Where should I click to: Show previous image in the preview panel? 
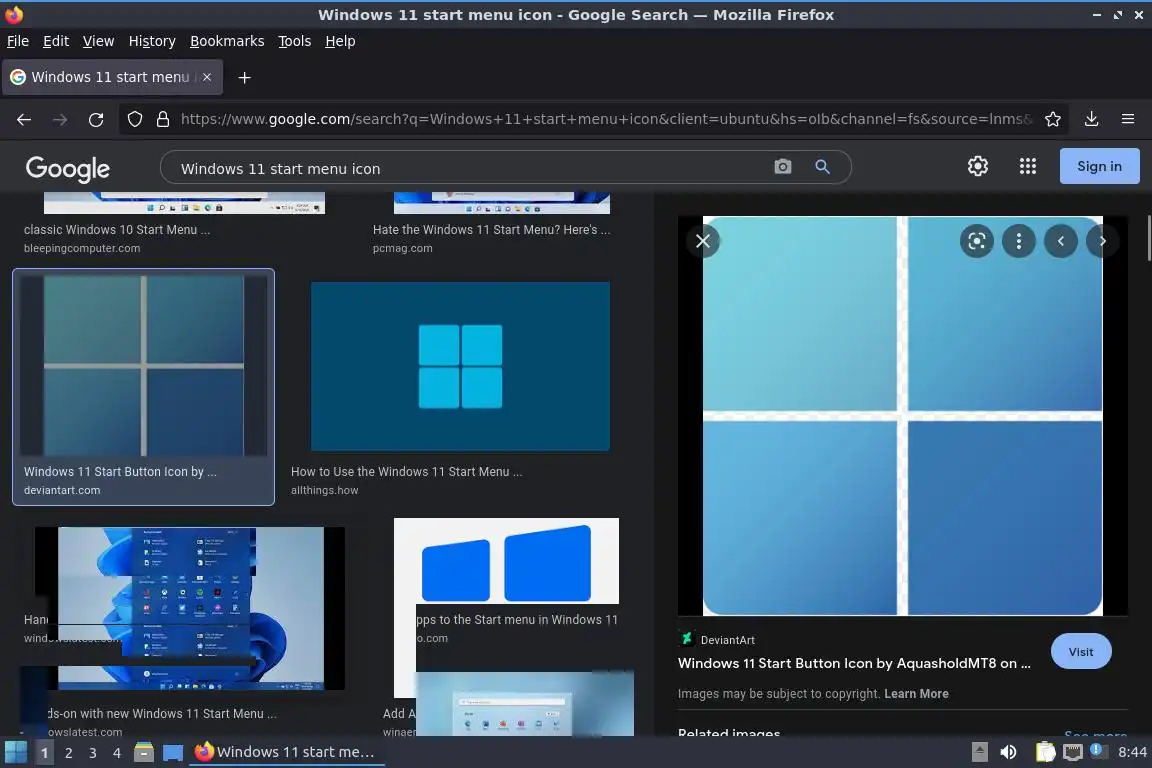tap(1060, 241)
